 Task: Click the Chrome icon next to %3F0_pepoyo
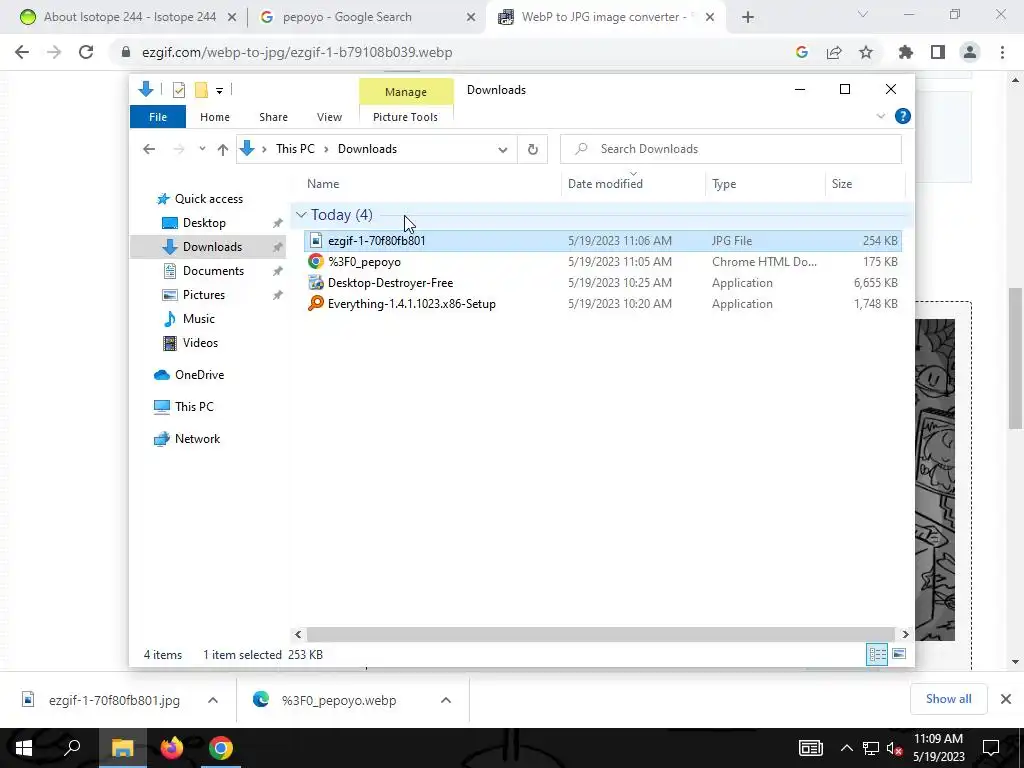tap(315, 262)
